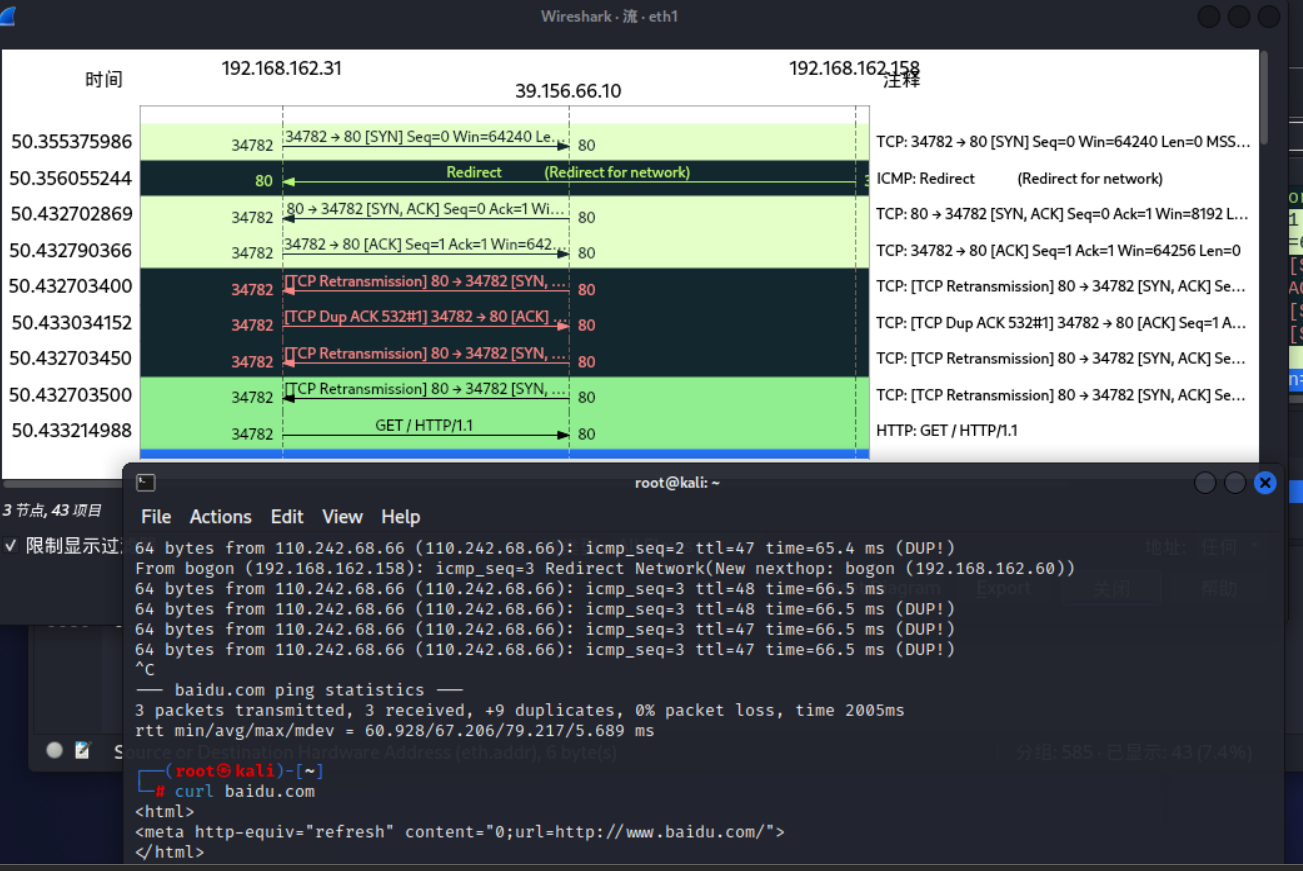Close the root@kali terminal with blue X
Image resolution: width=1303 pixels, height=871 pixels.
pyautogui.click(x=1265, y=483)
